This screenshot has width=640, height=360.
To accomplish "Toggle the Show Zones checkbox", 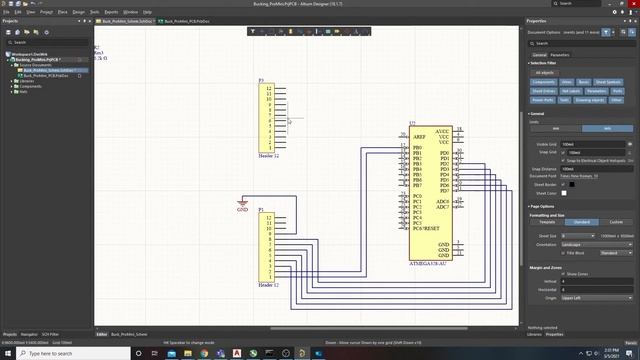I will click(x=563, y=274).
